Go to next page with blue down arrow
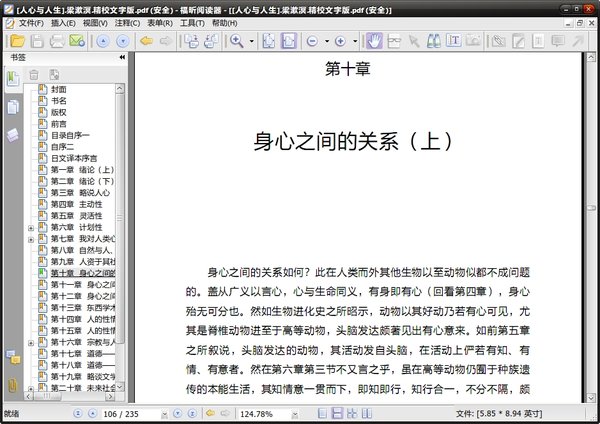Image resolution: width=600 pixels, height=424 pixels. click(x=123, y=41)
